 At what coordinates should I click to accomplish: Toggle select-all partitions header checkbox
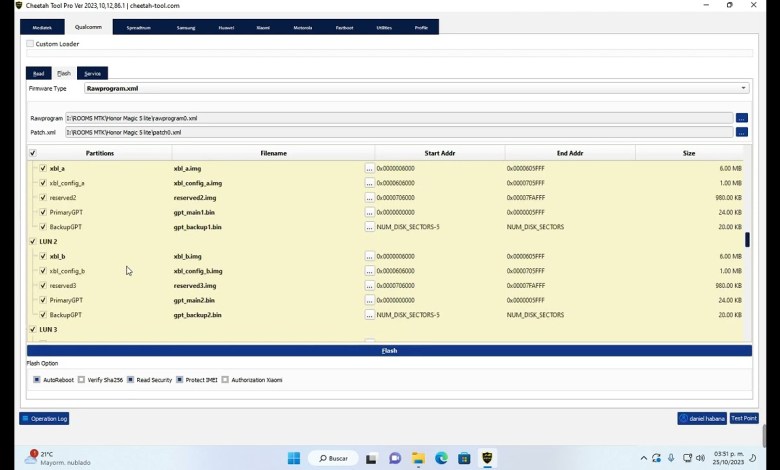point(33,153)
